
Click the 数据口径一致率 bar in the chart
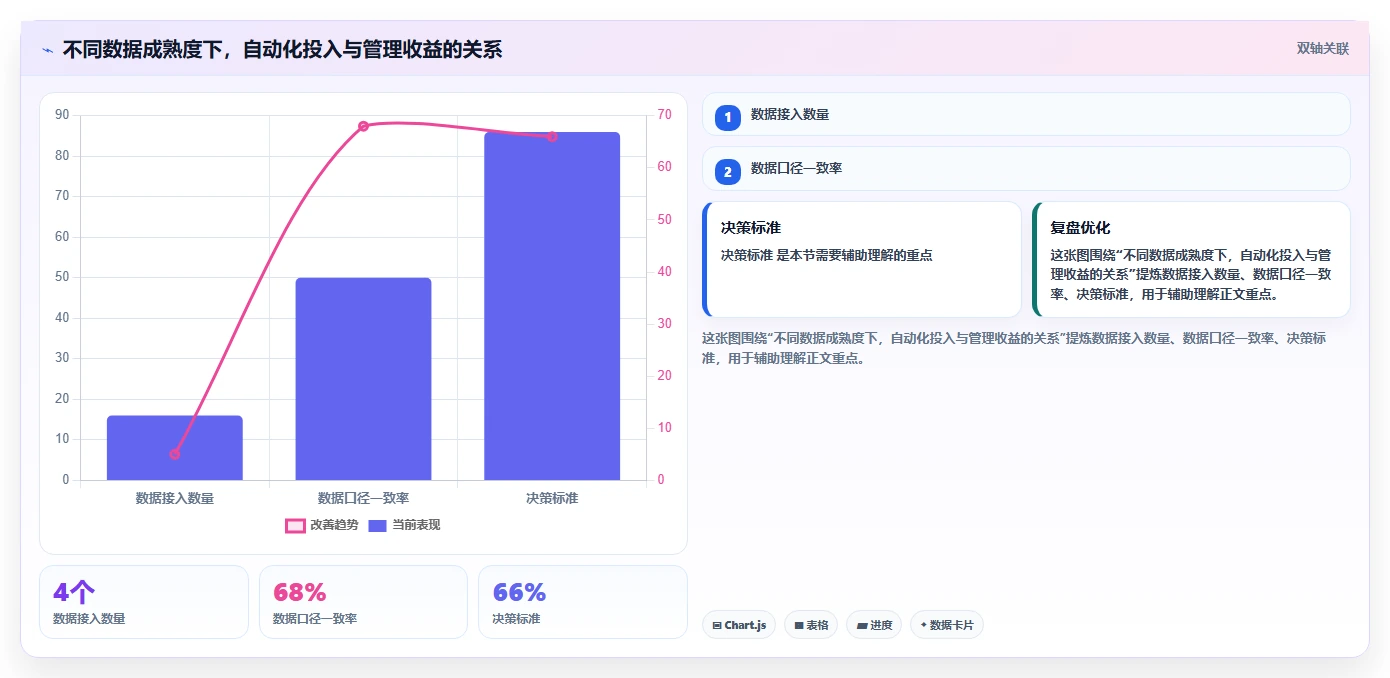(363, 379)
